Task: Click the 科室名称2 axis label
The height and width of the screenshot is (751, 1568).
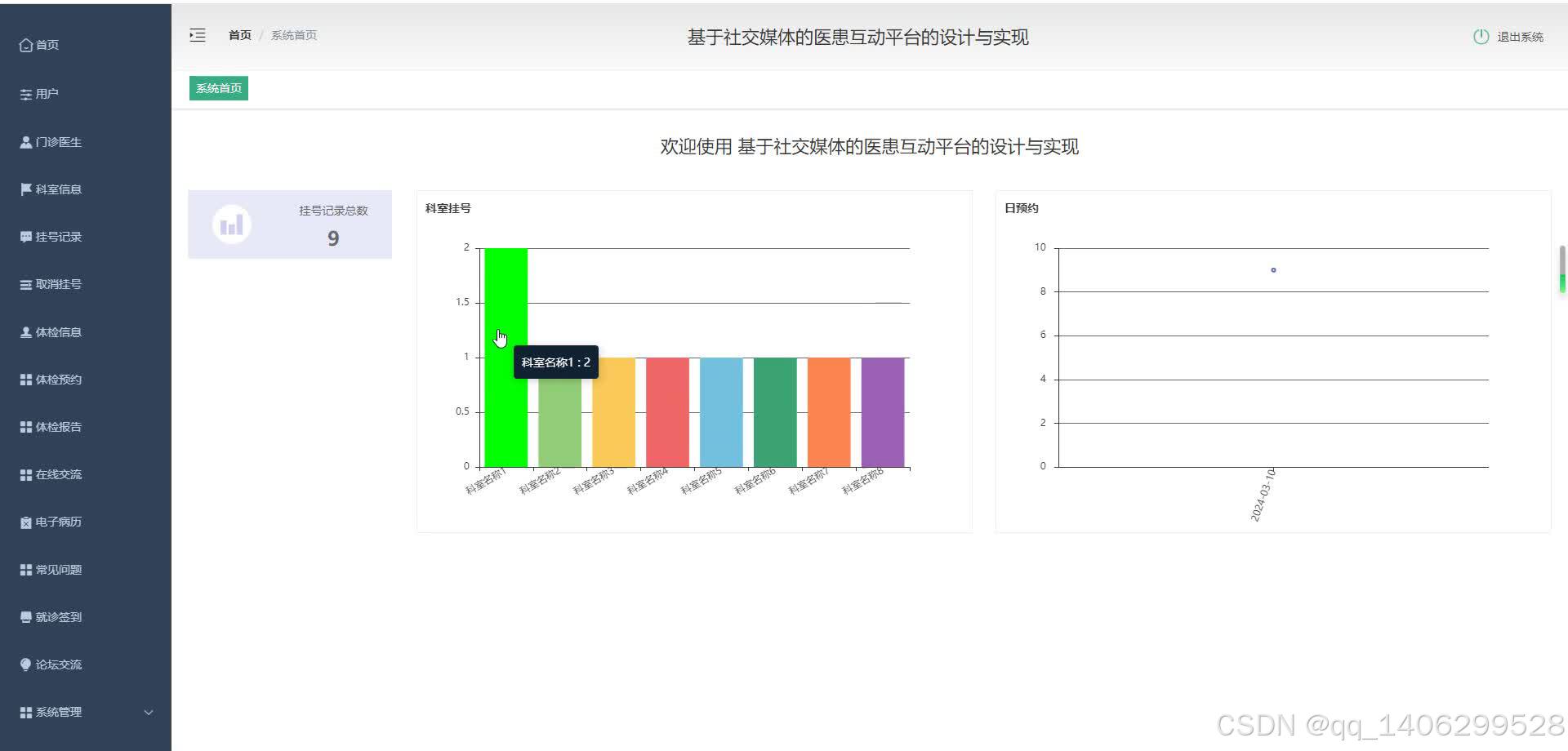Action: tap(540, 481)
